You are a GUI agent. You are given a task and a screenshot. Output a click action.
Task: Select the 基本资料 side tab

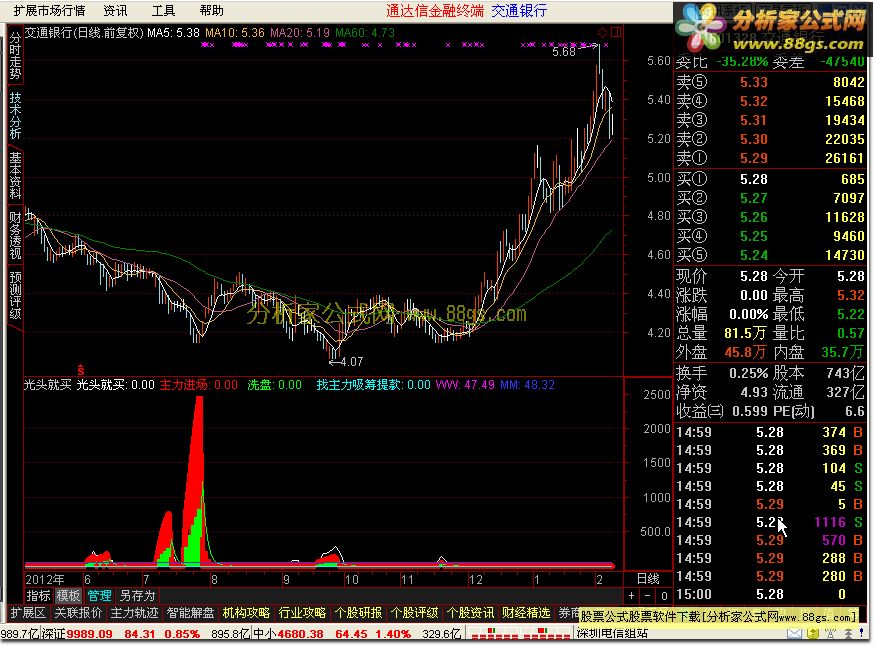click(15, 176)
